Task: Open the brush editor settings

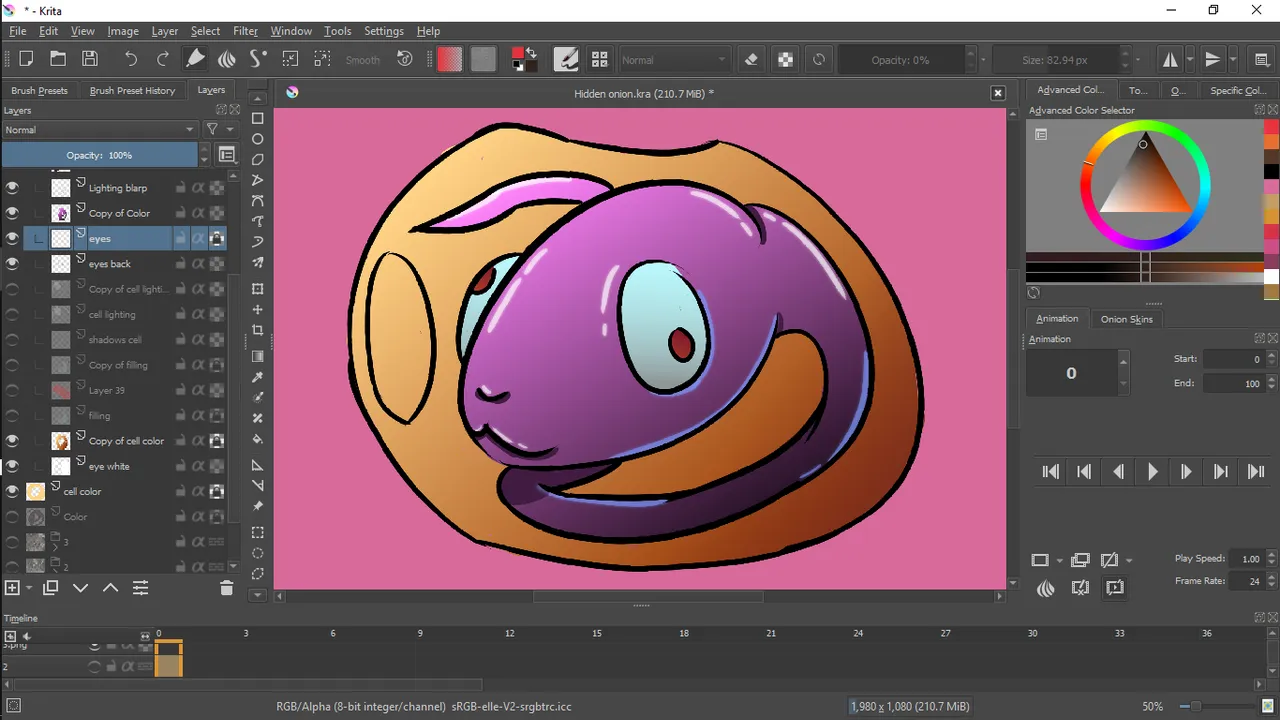Action: click(x=566, y=59)
